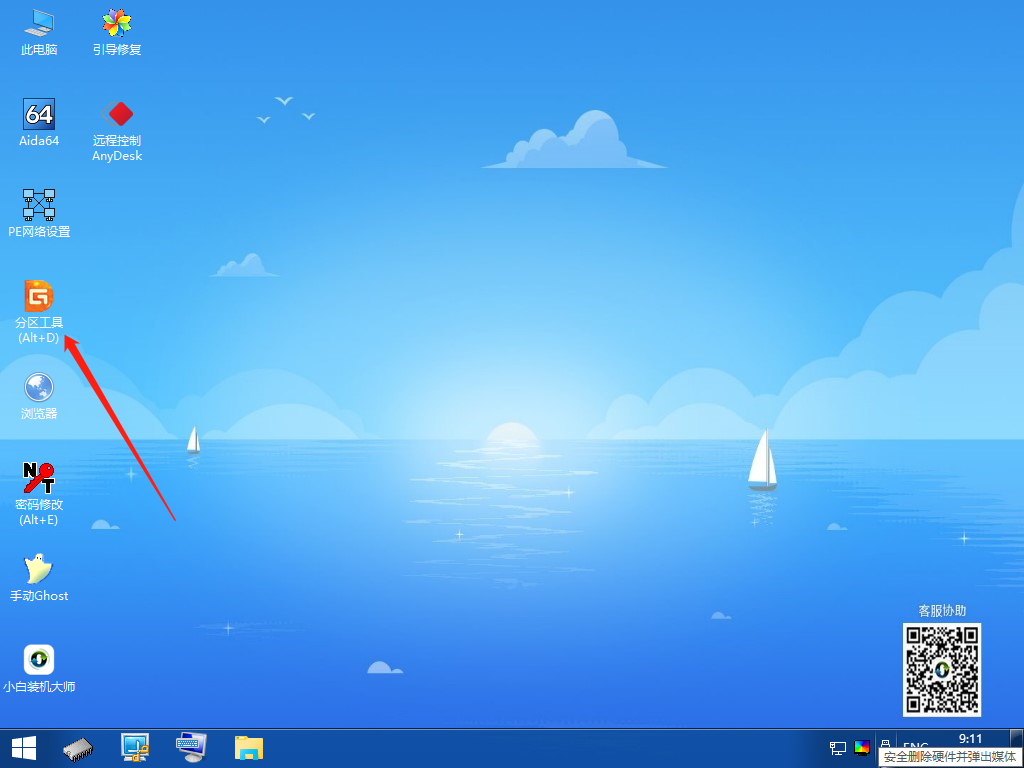1024x768 pixels.
Task: Select 分区工具 (Alt+D) partition tool
Action: pyautogui.click(x=39, y=312)
